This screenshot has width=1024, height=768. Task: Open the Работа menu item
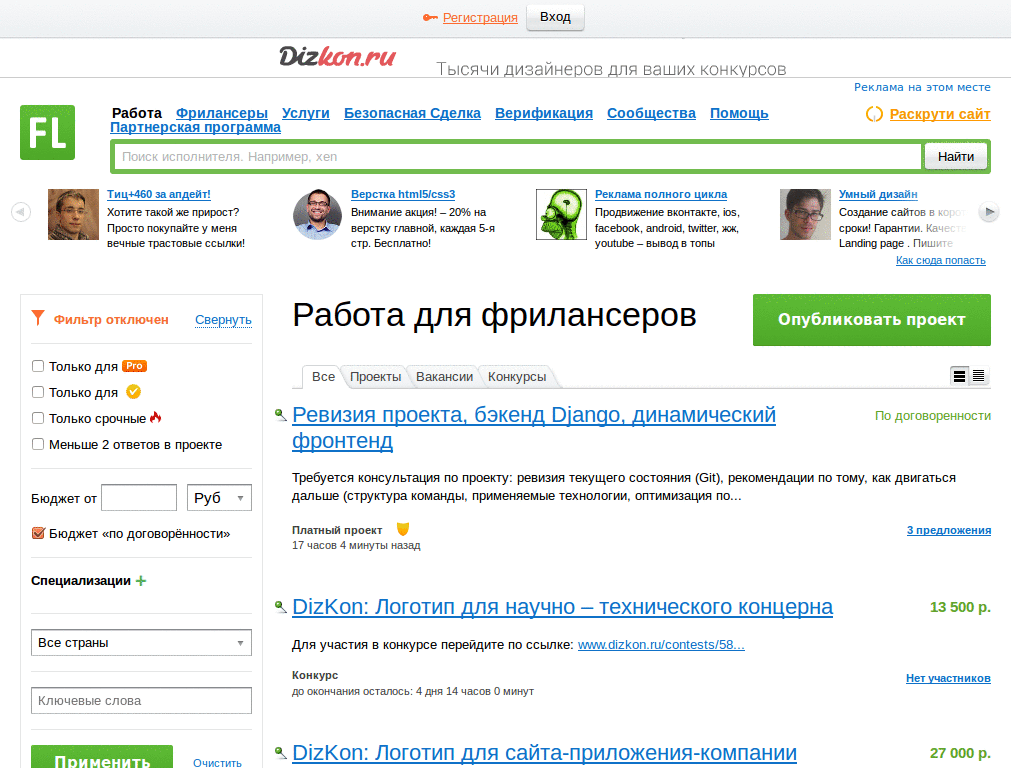[136, 113]
